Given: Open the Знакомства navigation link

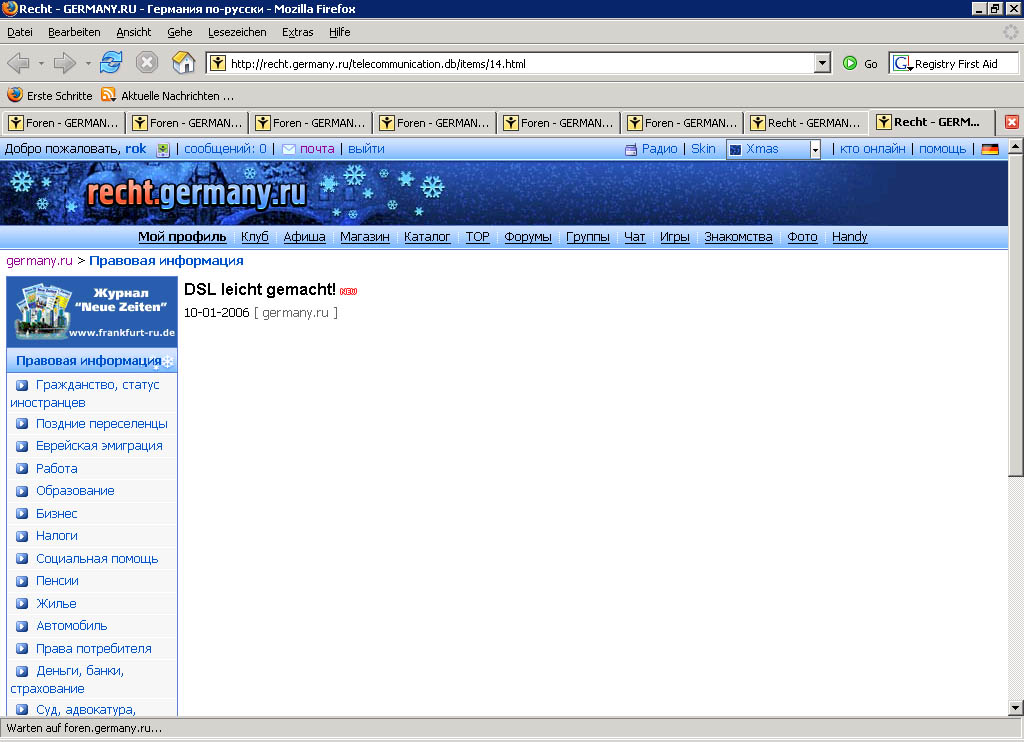Looking at the screenshot, I should [738, 236].
